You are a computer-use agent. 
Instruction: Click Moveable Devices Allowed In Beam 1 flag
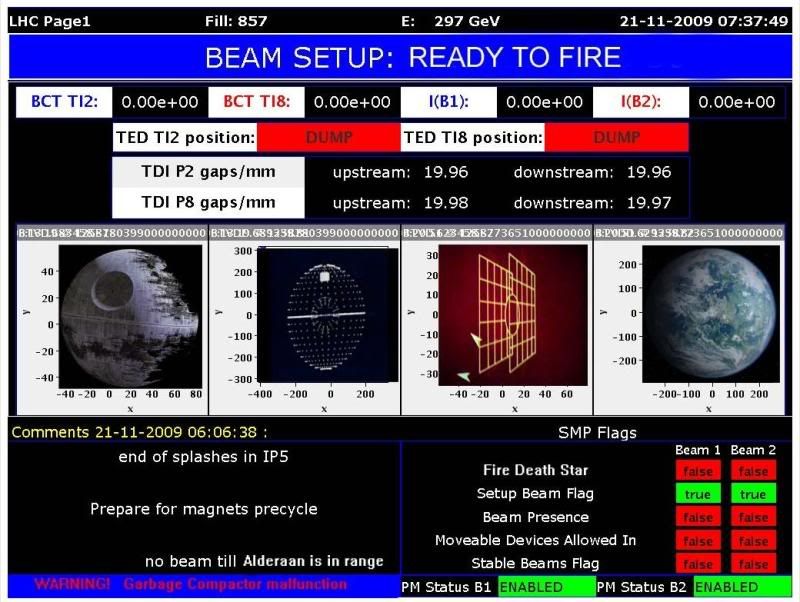[x=698, y=540]
